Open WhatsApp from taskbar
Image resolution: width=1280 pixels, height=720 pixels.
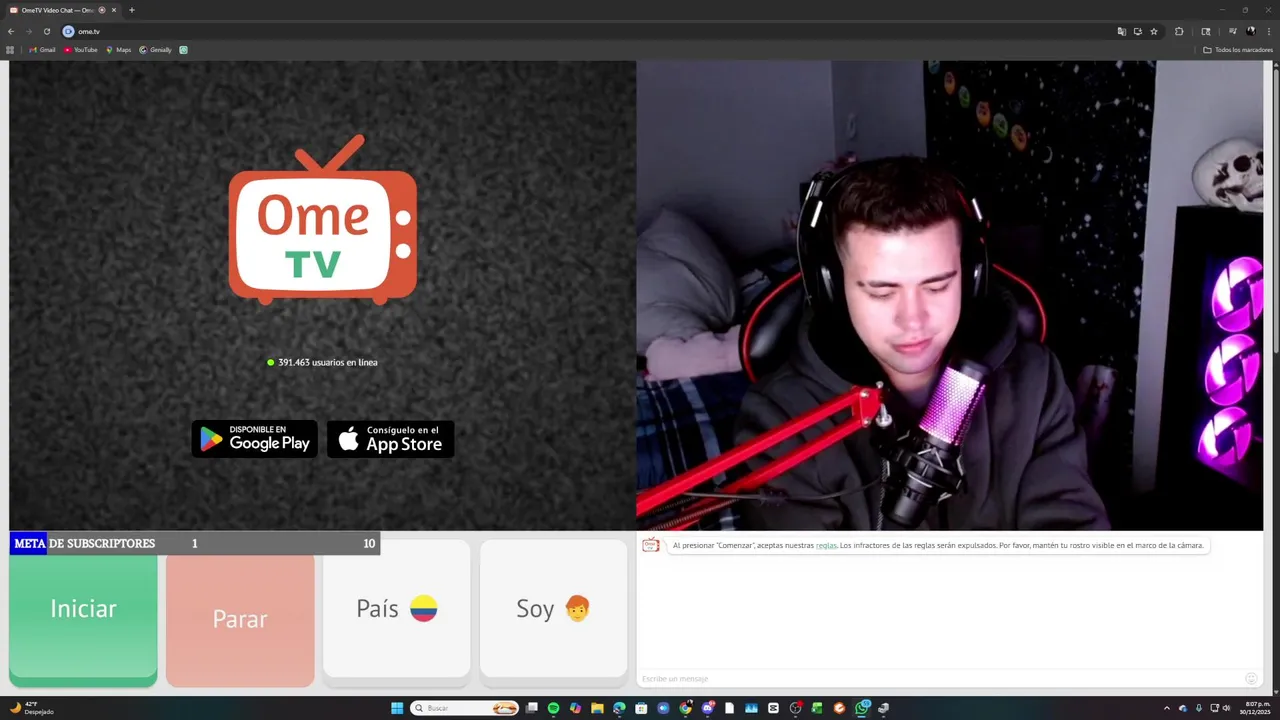tap(861, 708)
